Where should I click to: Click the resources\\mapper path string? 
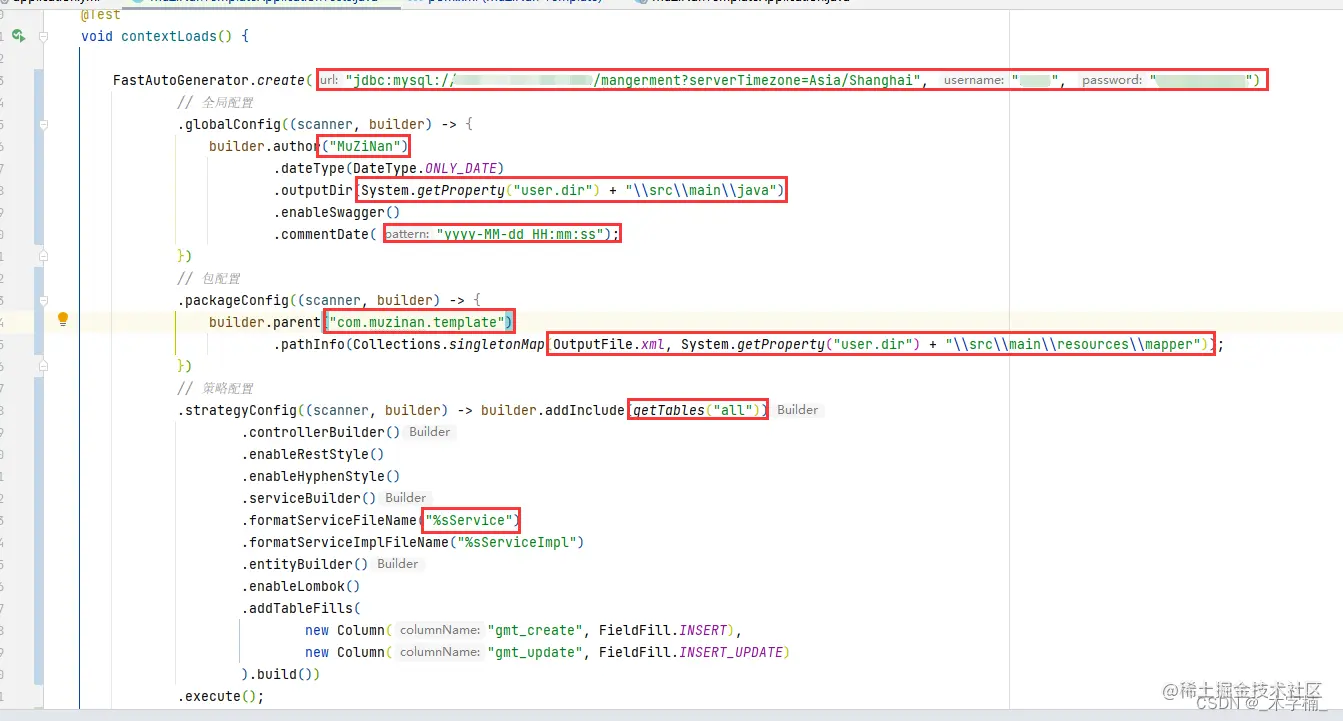coord(1075,344)
